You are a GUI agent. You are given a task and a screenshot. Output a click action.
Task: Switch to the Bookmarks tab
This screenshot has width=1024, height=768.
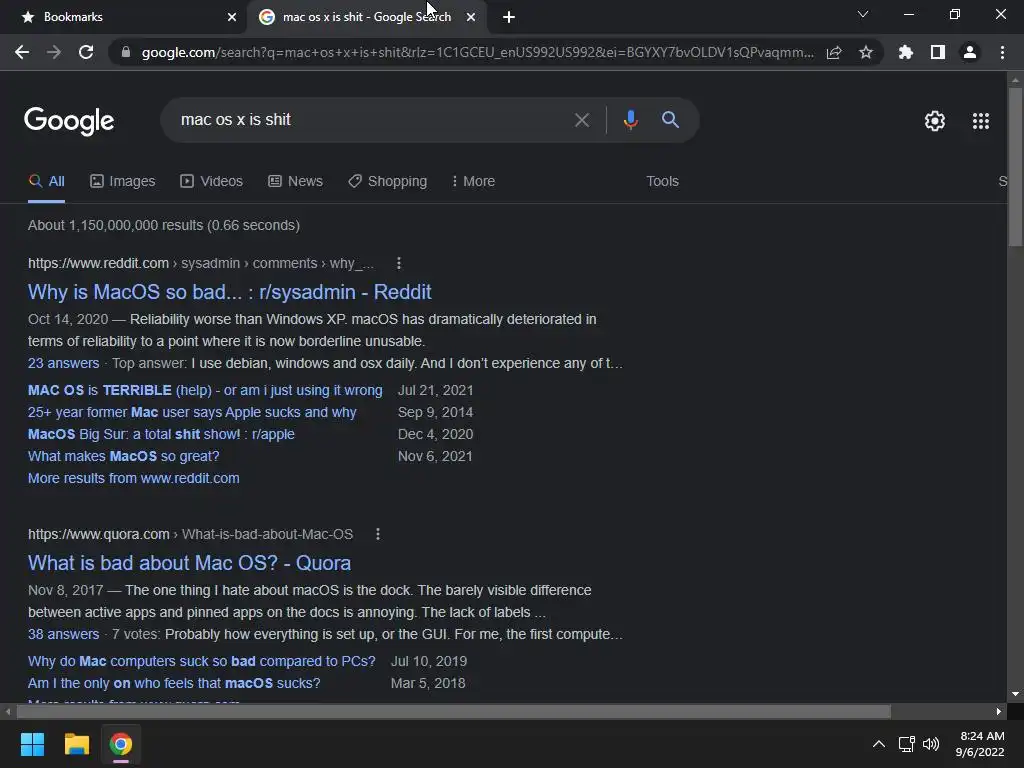(x=124, y=17)
